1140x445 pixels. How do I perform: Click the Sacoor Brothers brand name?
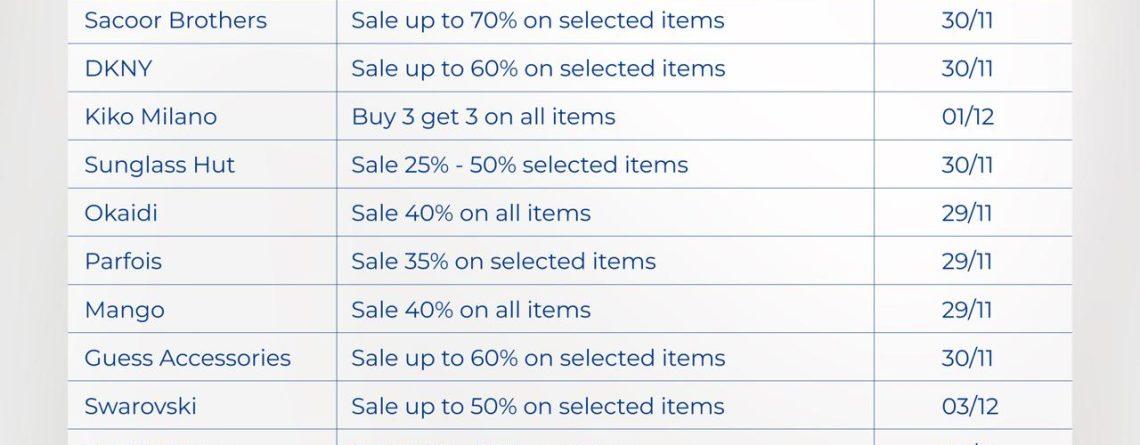coord(175,20)
